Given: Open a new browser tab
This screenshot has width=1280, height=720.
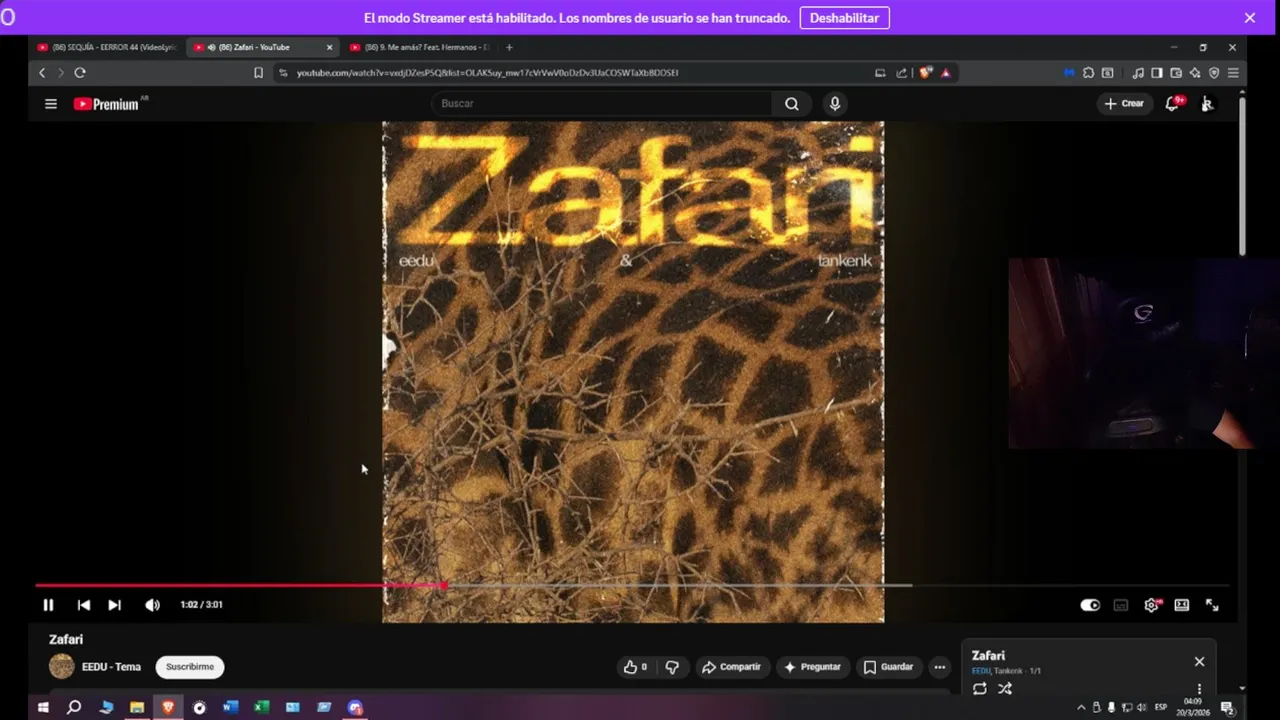Looking at the screenshot, I should coord(509,47).
